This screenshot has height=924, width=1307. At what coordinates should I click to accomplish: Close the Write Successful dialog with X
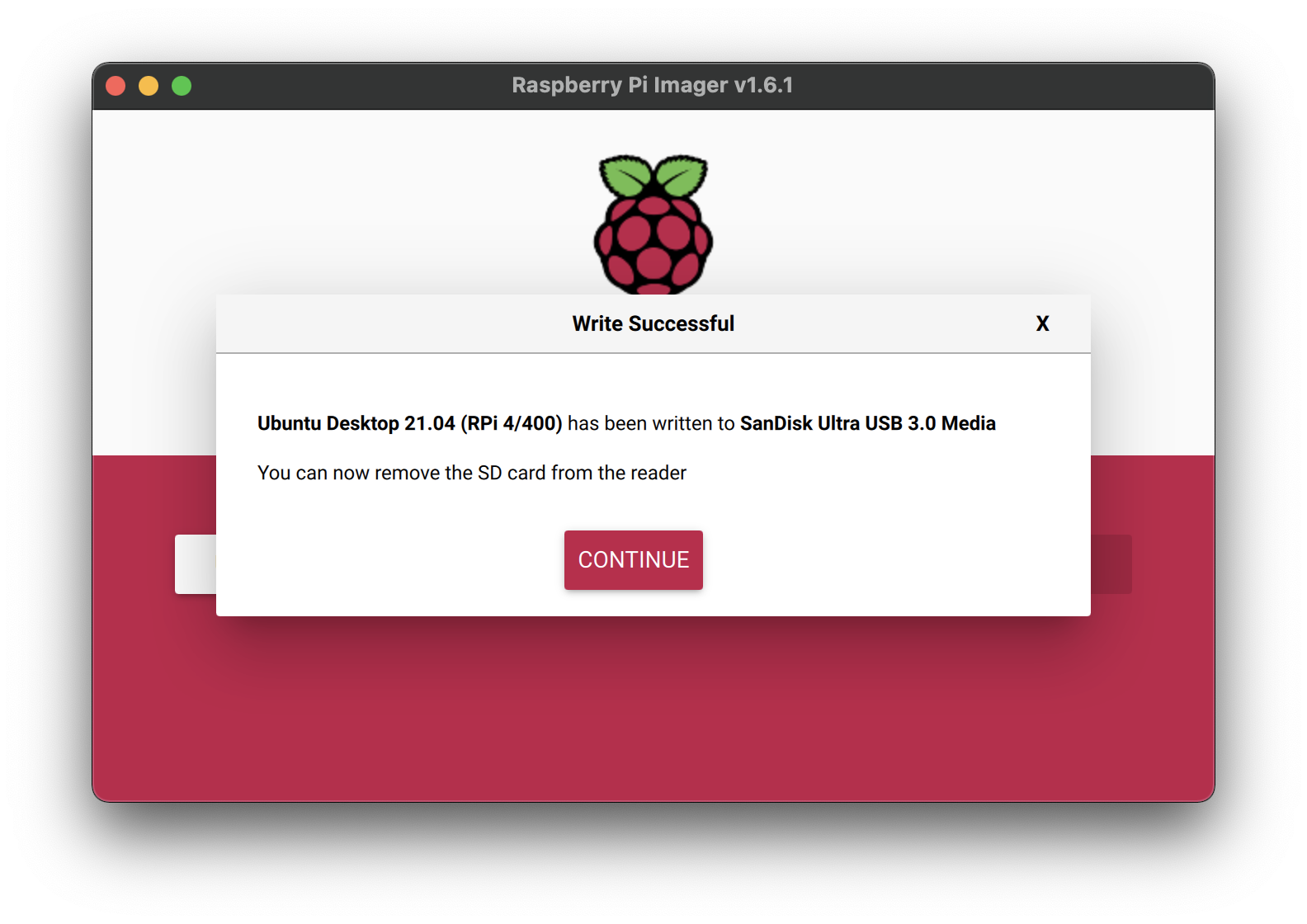click(1042, 323)
